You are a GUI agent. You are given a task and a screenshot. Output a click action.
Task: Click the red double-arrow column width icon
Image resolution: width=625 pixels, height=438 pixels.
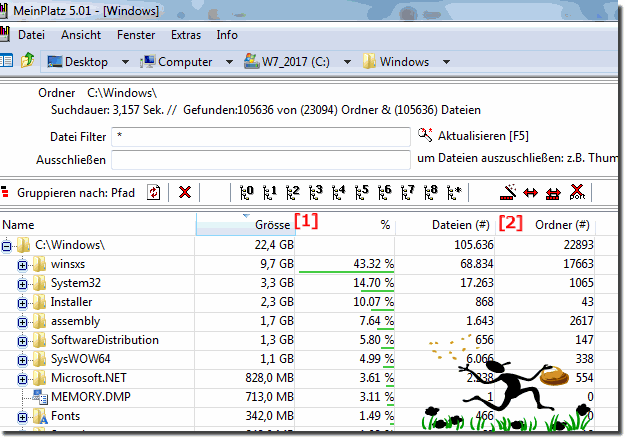(x=530, y=193)
